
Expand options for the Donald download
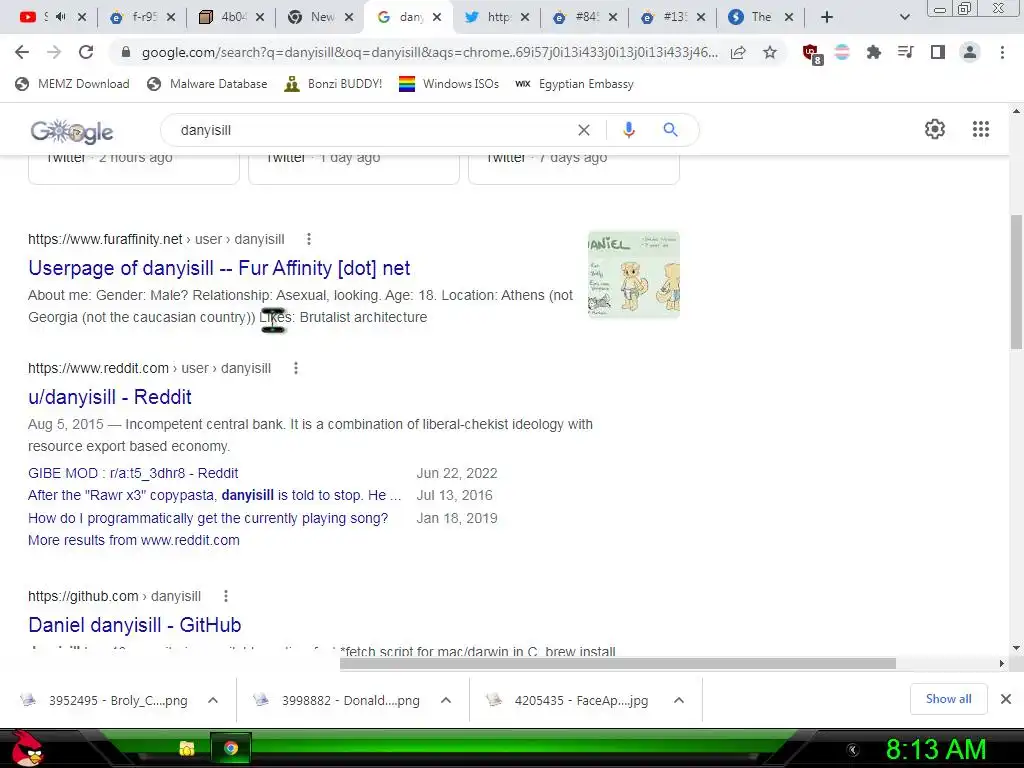point(446,700)
